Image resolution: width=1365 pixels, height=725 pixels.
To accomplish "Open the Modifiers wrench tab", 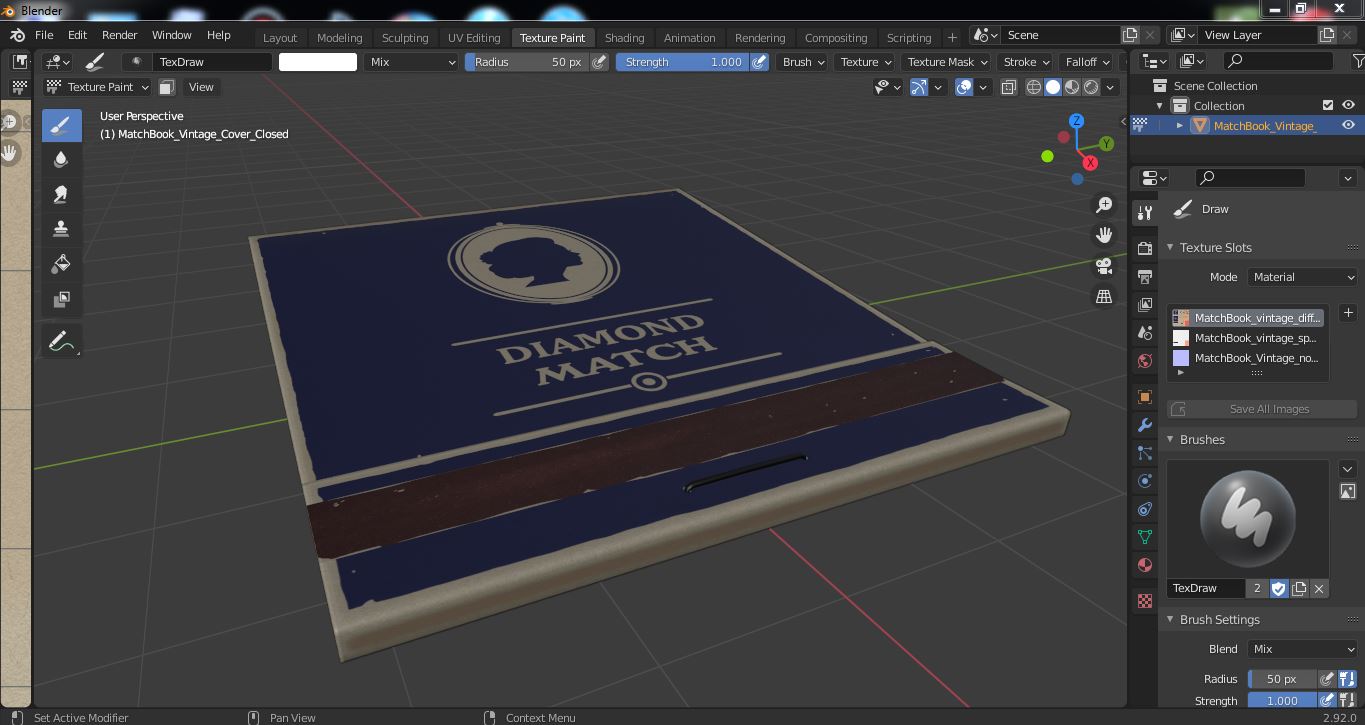I will tap(1145, 425).
